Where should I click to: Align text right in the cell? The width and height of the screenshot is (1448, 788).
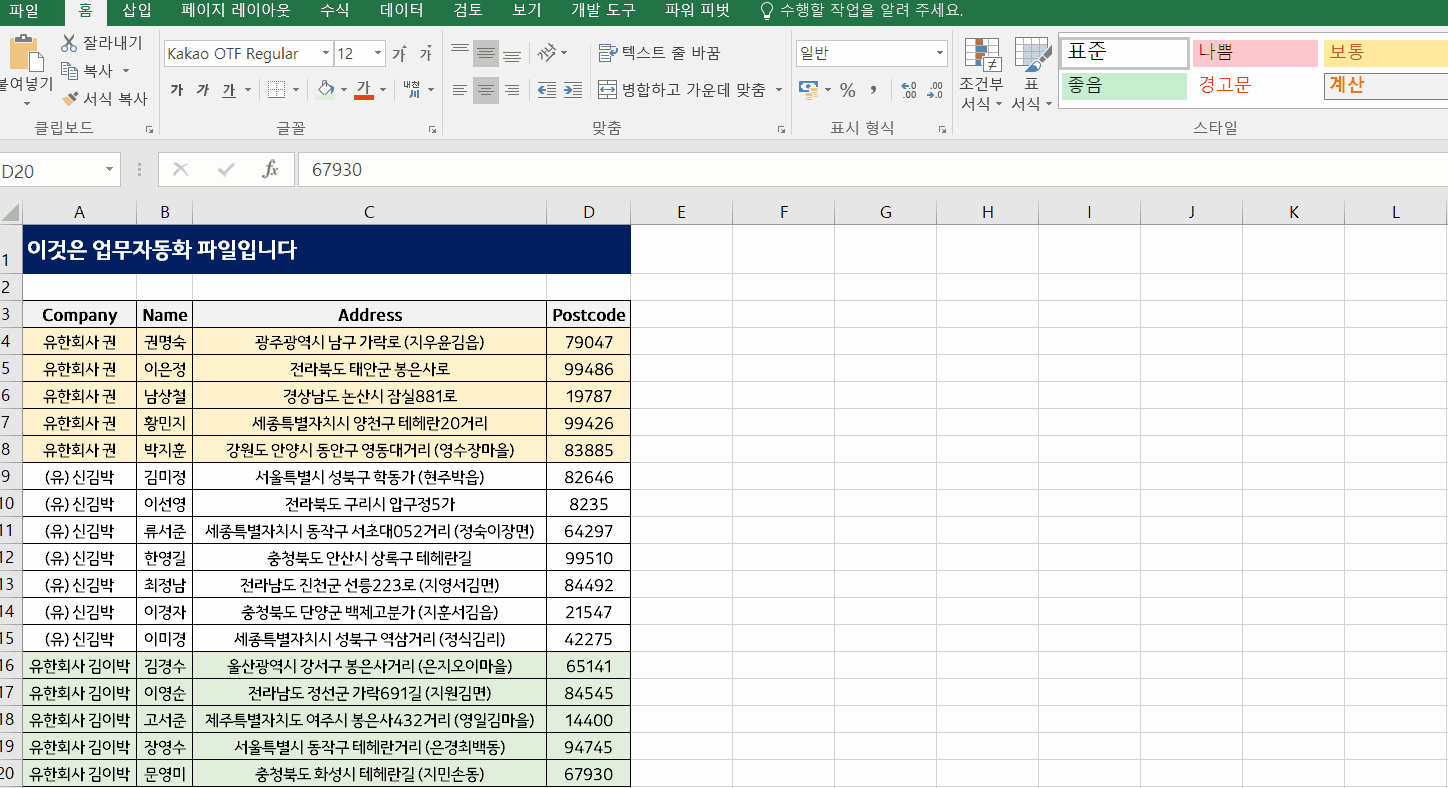point(512,90)
